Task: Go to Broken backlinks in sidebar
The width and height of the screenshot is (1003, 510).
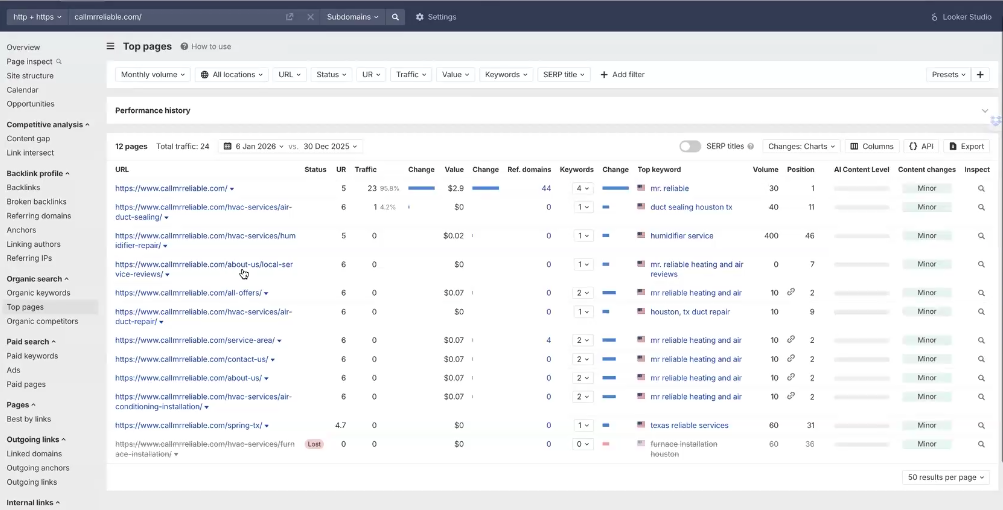Action: pyautogui.click(x=37, y=201)
